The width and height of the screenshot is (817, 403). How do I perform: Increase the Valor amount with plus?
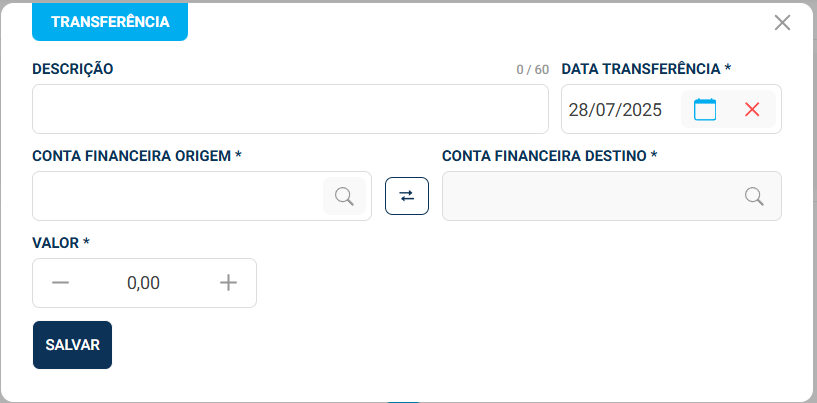point(228,283)
